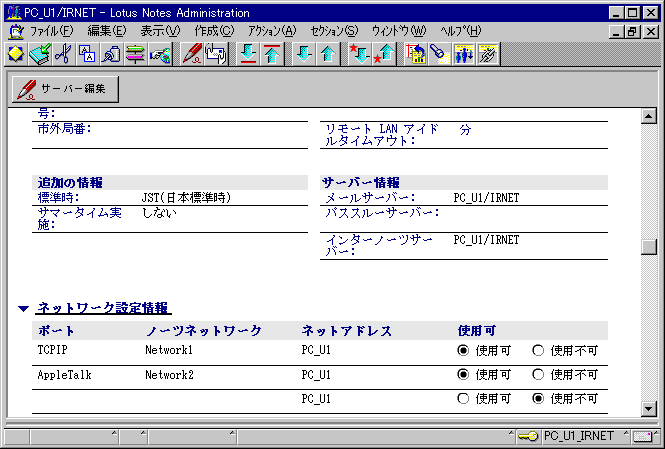The width and height of the screenshot is (665, 449).
Task: Open the third style popup in status bar
Action: point(192,436)
